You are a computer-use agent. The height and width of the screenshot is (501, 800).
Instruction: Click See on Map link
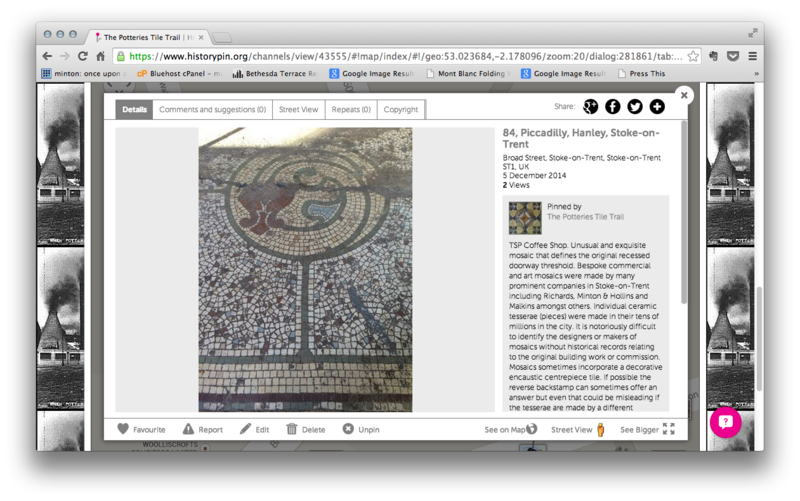[x=510, y=430]
